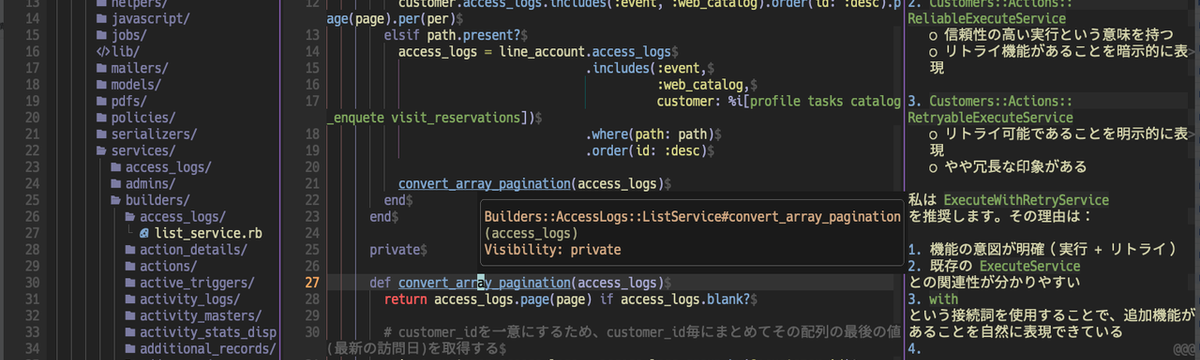Open list_service.rb file name in tree
This screenshot has width=1200, height=360.
coord(209,233)
